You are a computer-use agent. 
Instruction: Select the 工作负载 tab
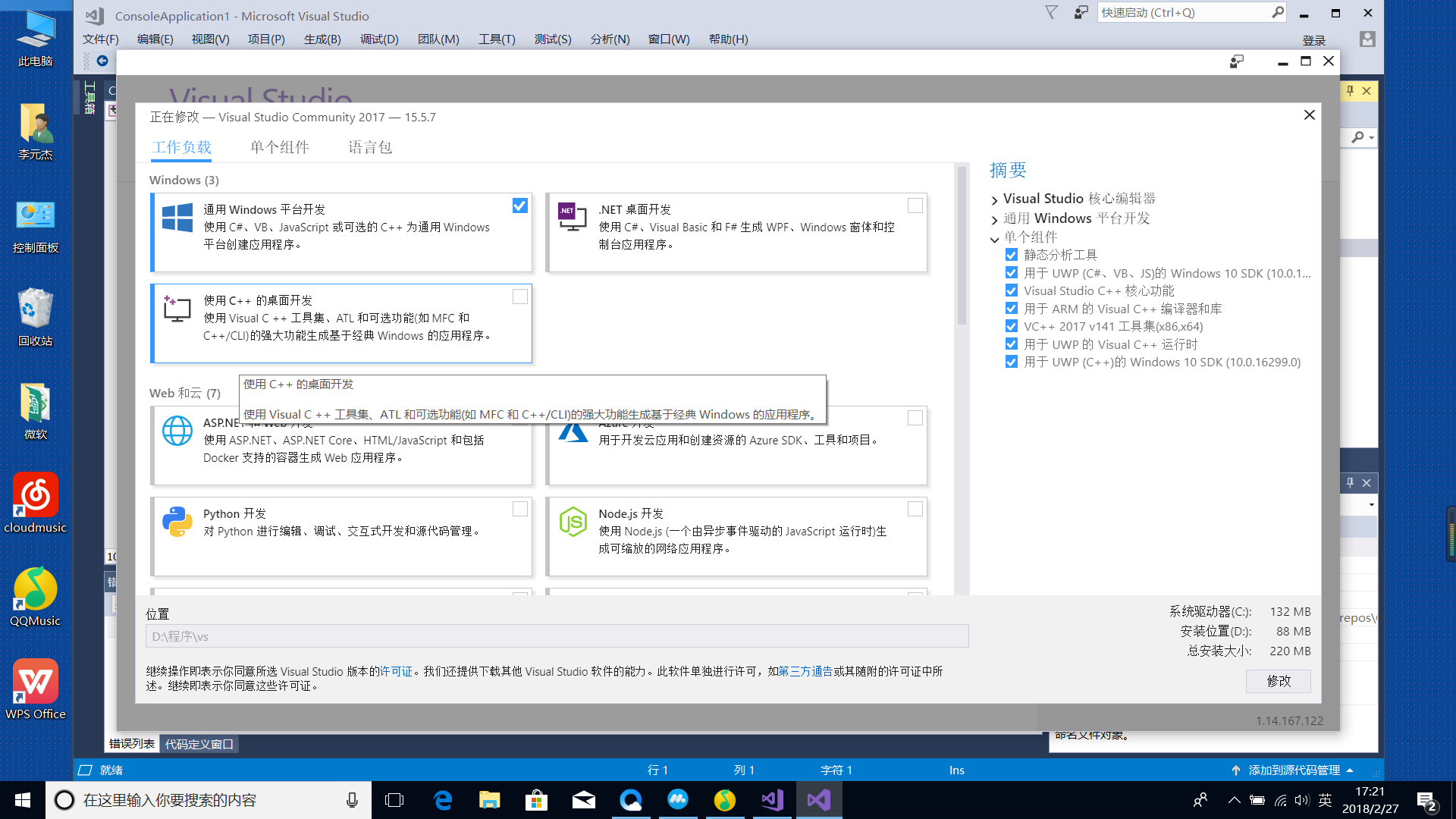coord(181,147)
